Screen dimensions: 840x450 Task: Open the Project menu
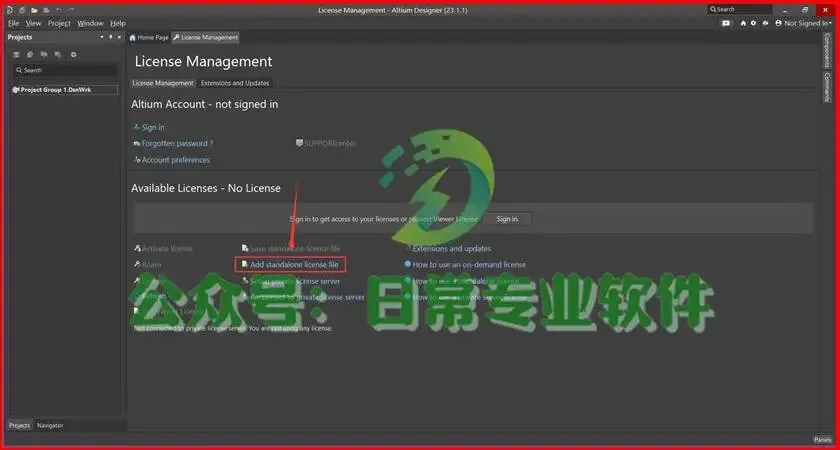coord(59,24)
